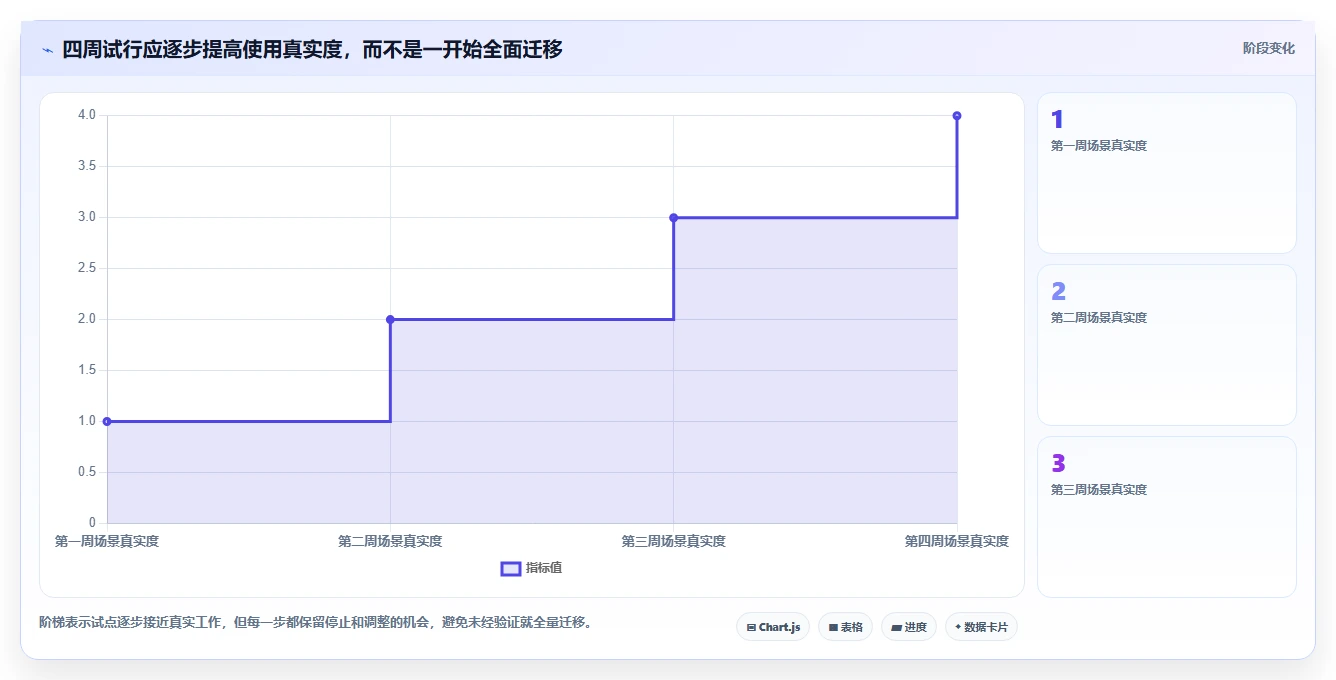This screenshot has height=680, width=1336.
Task: Select the 进度 chip
Action: pos(908,627)
